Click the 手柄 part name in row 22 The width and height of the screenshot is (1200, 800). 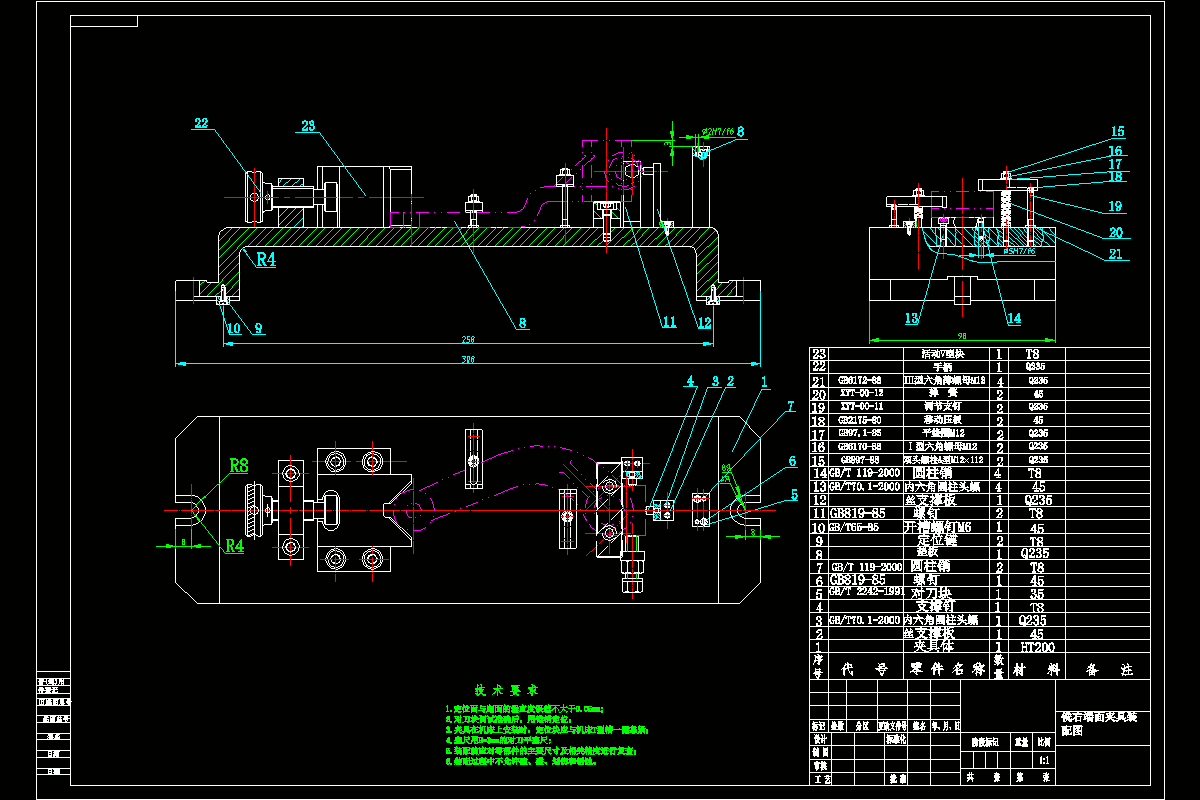(x=943, y=367)
